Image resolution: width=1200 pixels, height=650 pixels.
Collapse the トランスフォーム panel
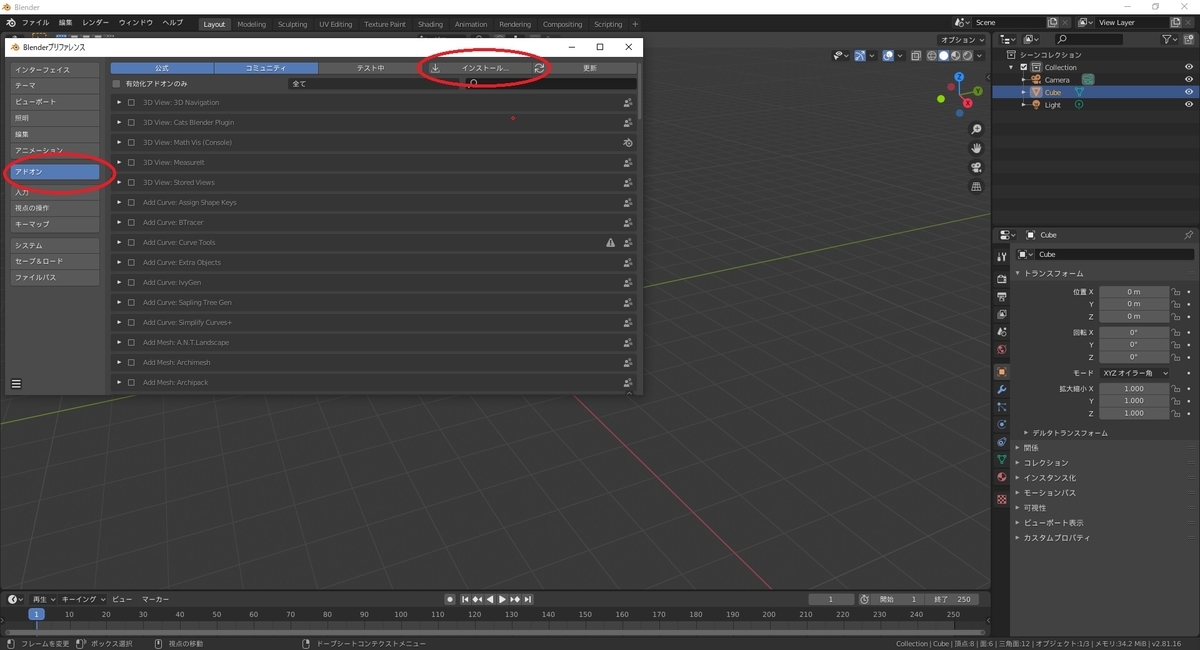point(1019,273)
